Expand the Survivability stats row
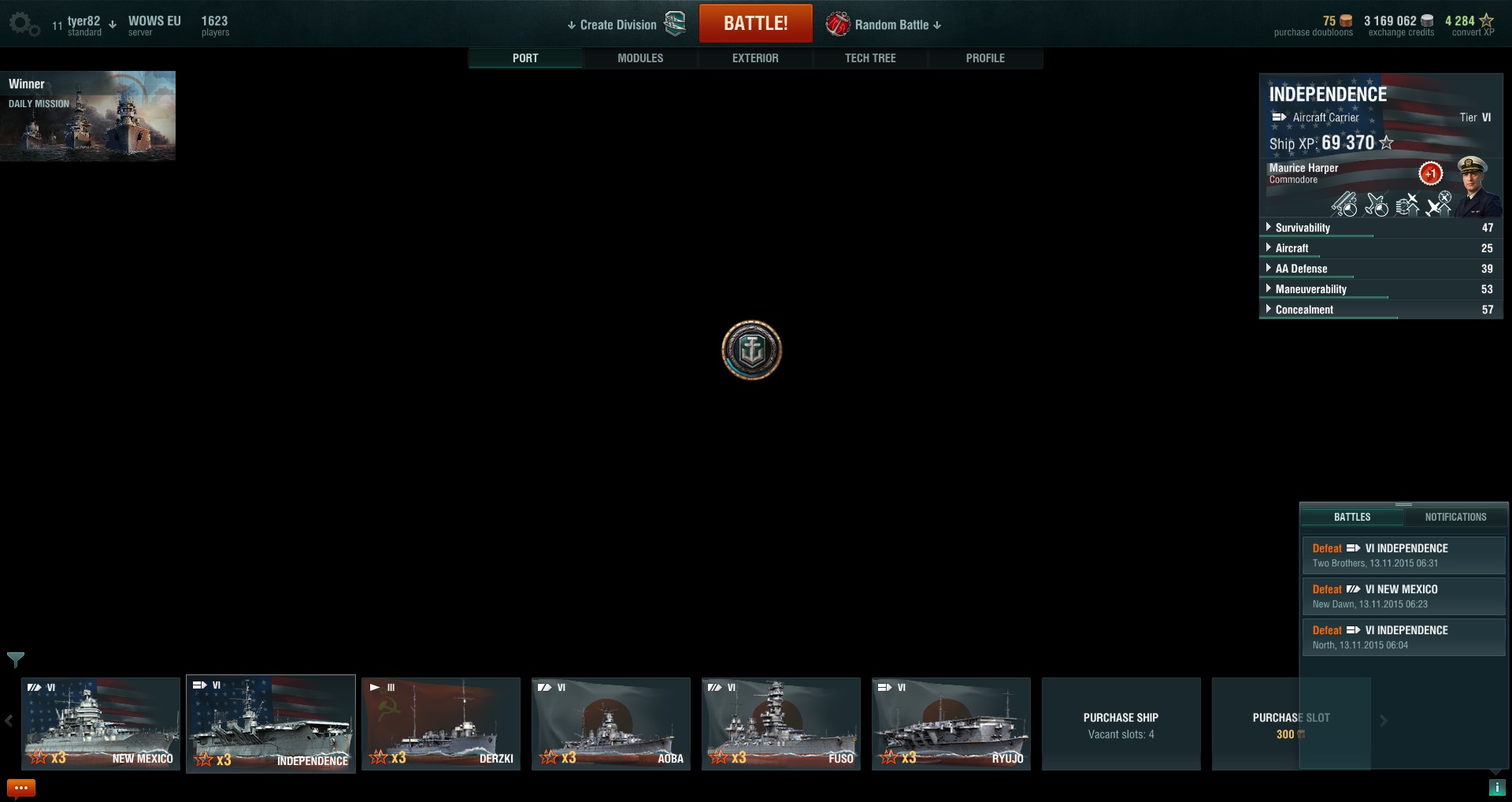Image resolution: width=1512 pixels, height=802 pixels. pos(1380,228)
